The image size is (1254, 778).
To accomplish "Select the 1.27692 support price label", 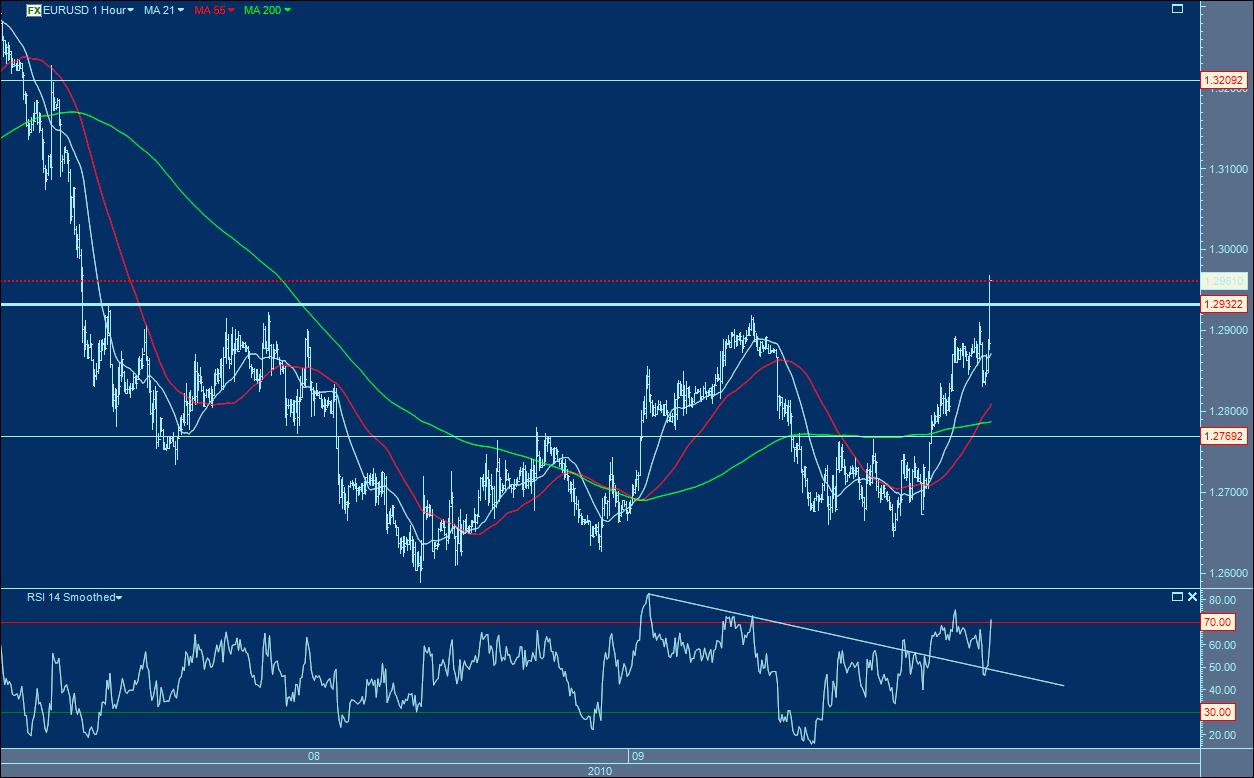I will [x=1224, y=437].
